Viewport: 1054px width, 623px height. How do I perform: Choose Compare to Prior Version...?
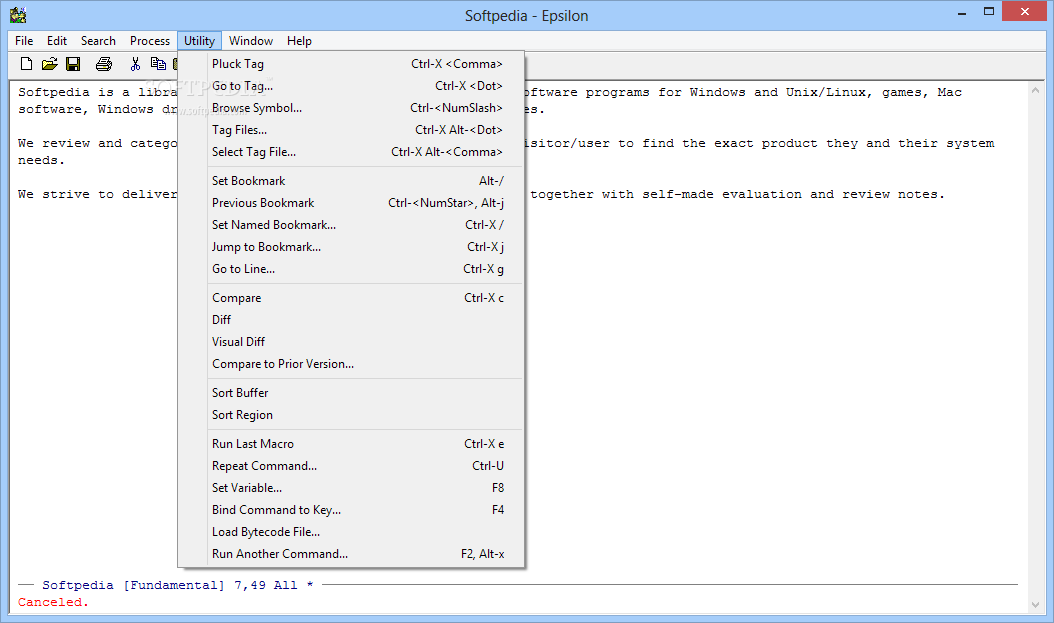coord(351,364)
